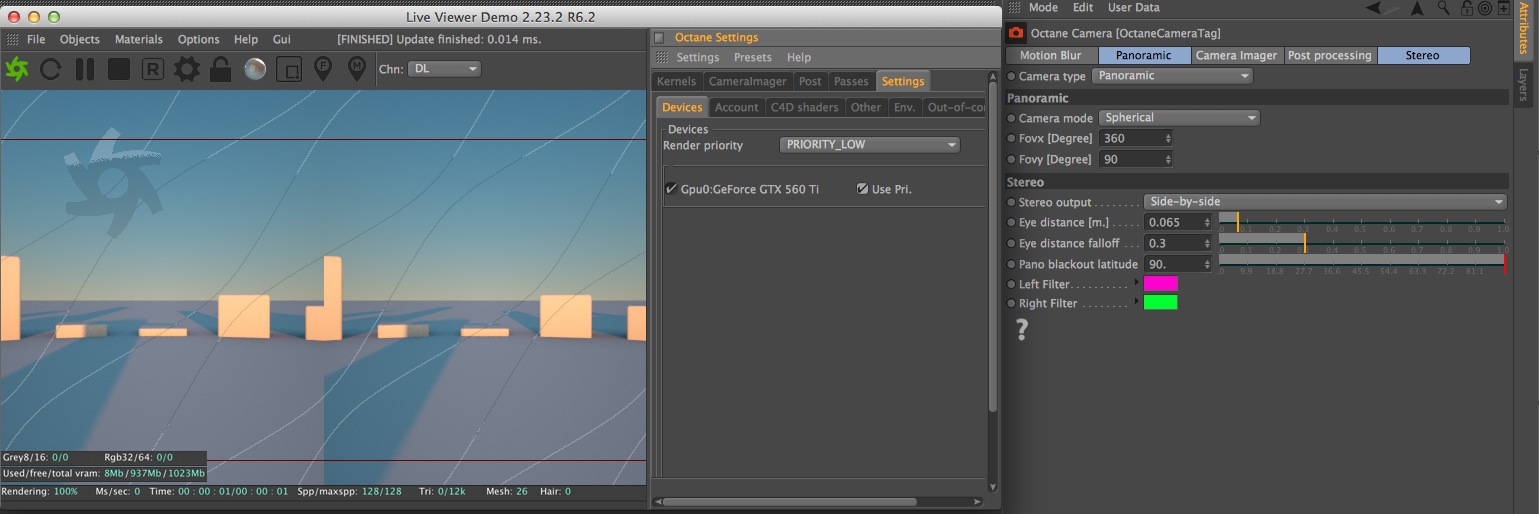
Task: Click the green Octane send-scene icon
Action: (x=17, y=68)
